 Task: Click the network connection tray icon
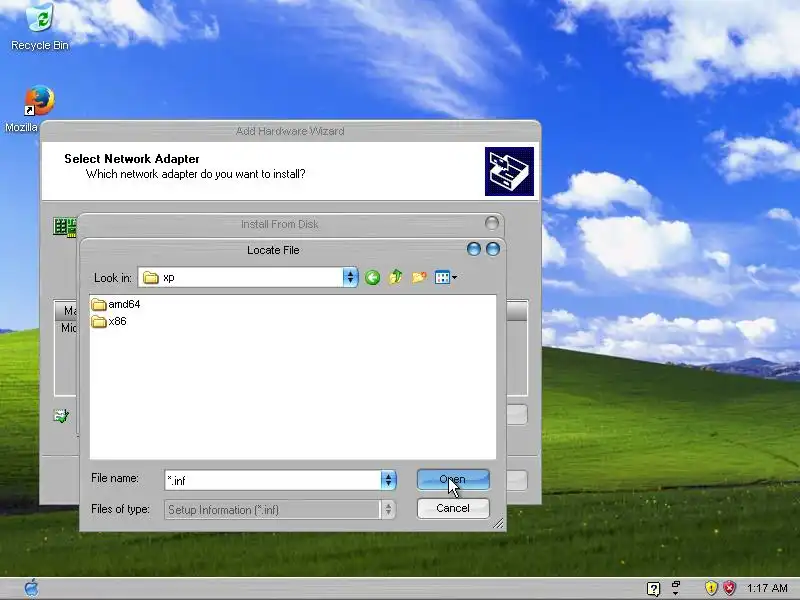676,588
